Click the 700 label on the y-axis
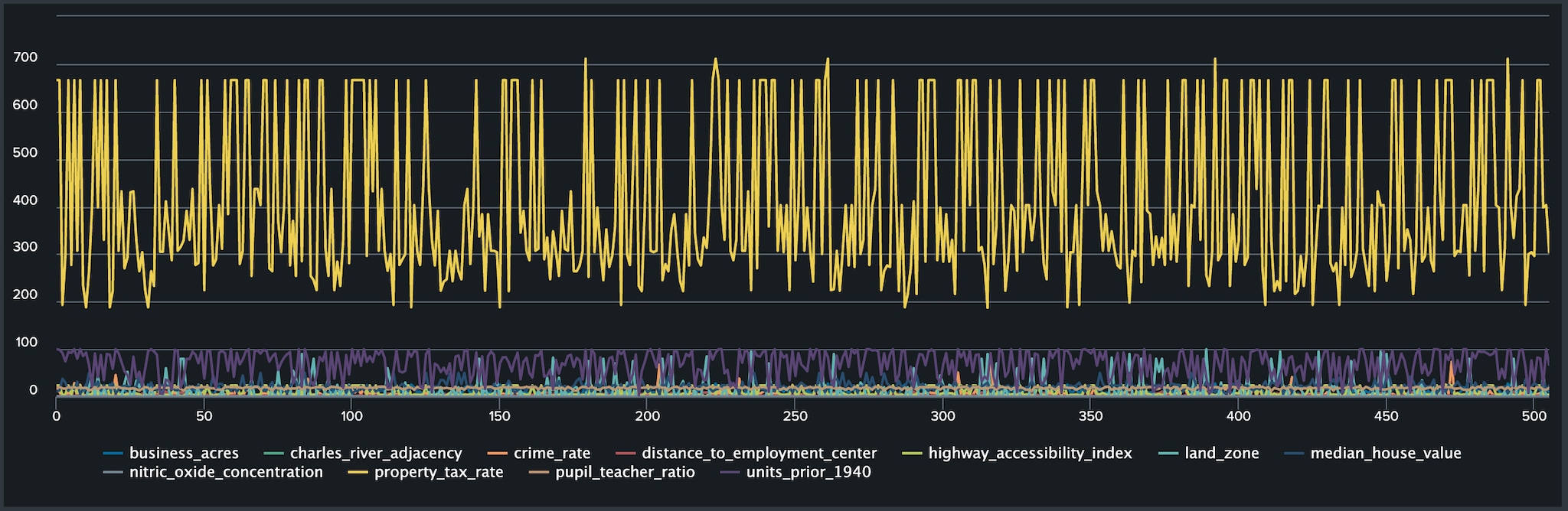This screenshot has height=511, width=1568. pos(25,58)
